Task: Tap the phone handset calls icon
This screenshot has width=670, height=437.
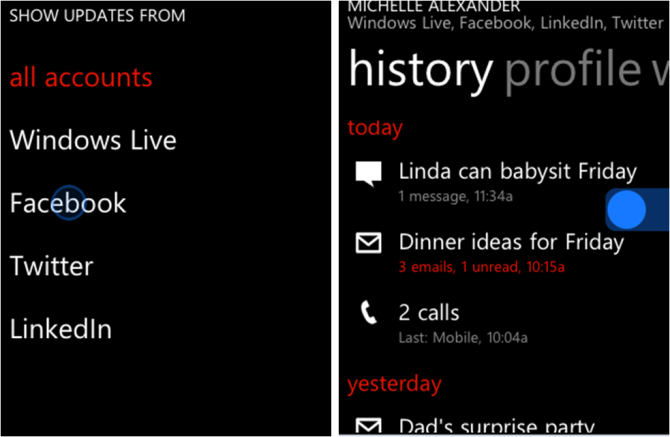Action: [368, 313]
